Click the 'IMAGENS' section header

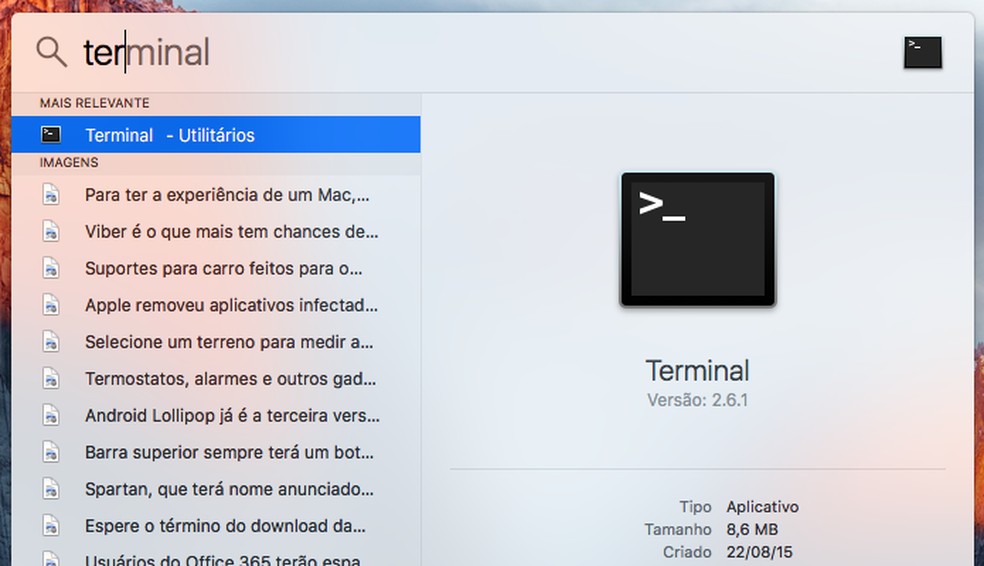coord(69,163)
